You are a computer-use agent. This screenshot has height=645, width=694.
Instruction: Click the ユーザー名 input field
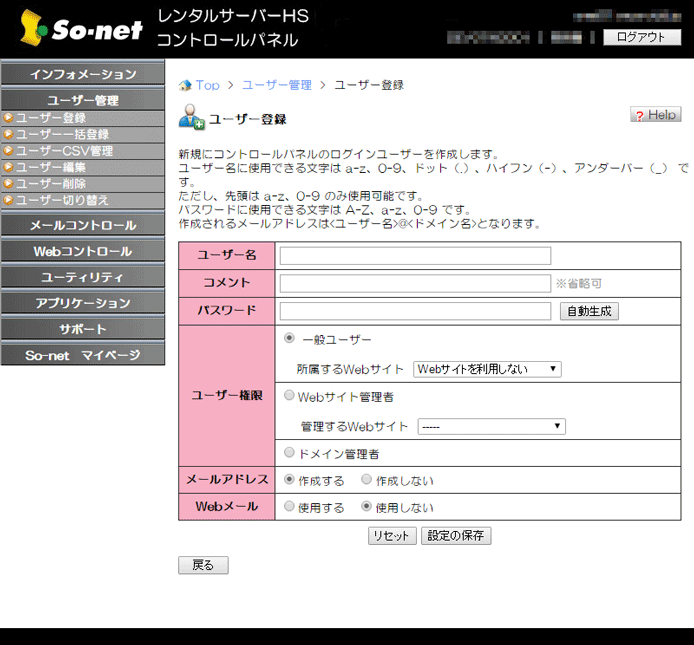[x=415, y=256]
